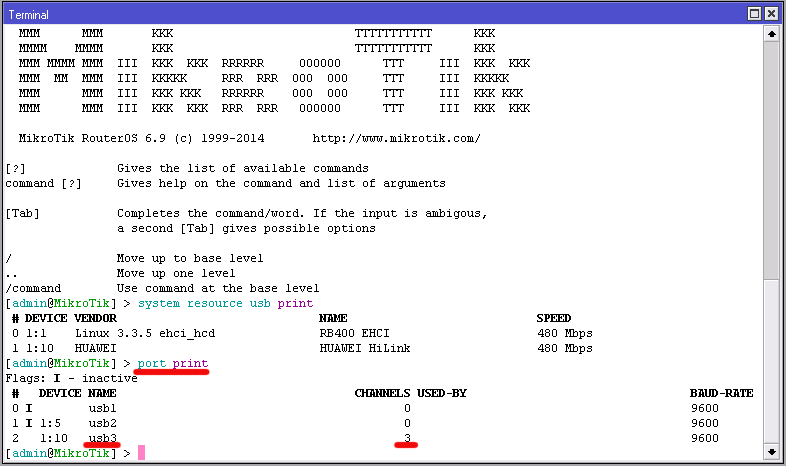Close the Terminal window
This screenshot has height=466, width=786.
coord(771,14)
